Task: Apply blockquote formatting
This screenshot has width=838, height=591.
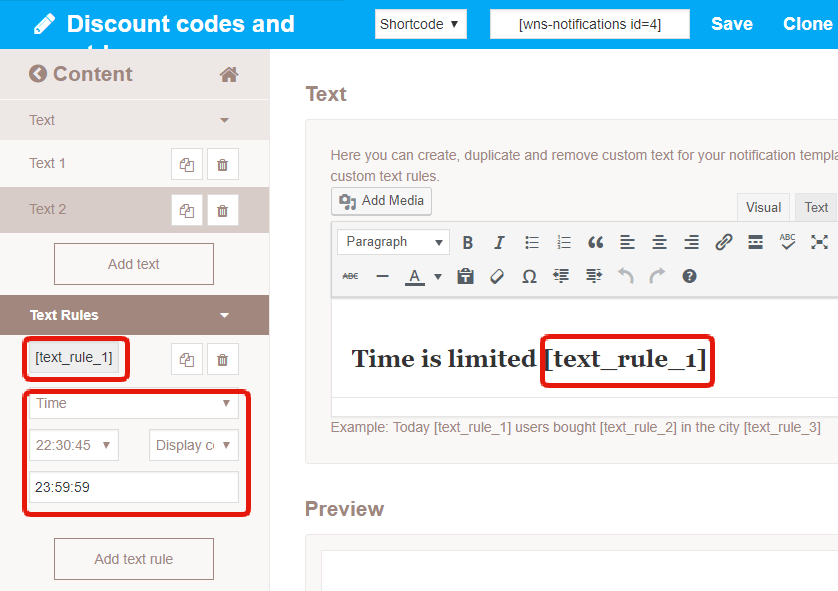Action: pyautogui.click(x=595, y=242)
